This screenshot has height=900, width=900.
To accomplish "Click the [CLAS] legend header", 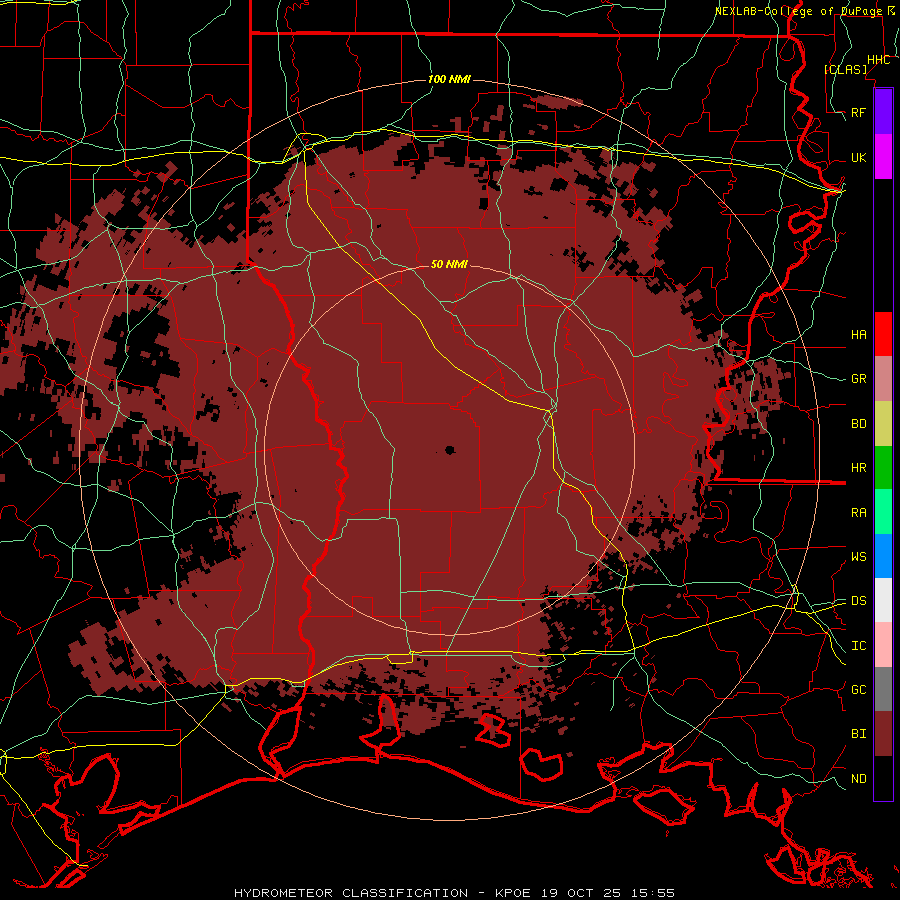I will tap(845, 69).
